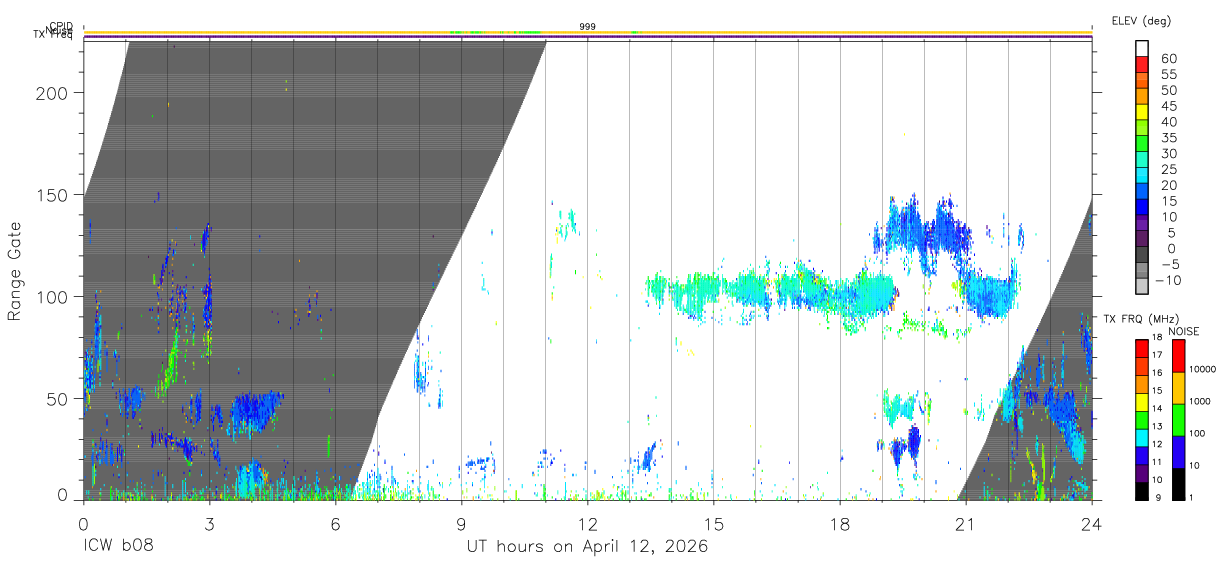The image size is (1228, 567).
Task: Select the "Range Gate" y-axis label
Action: click(x=15, y=273)
